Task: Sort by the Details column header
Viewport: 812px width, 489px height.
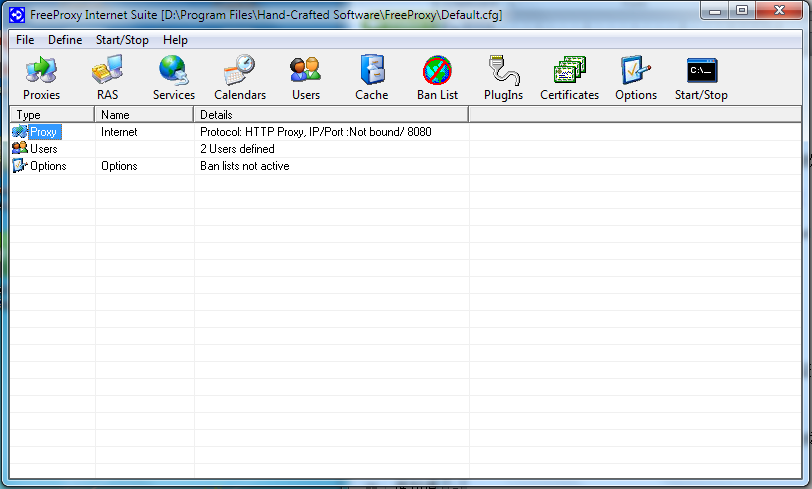Action: (x=331, y=114)
